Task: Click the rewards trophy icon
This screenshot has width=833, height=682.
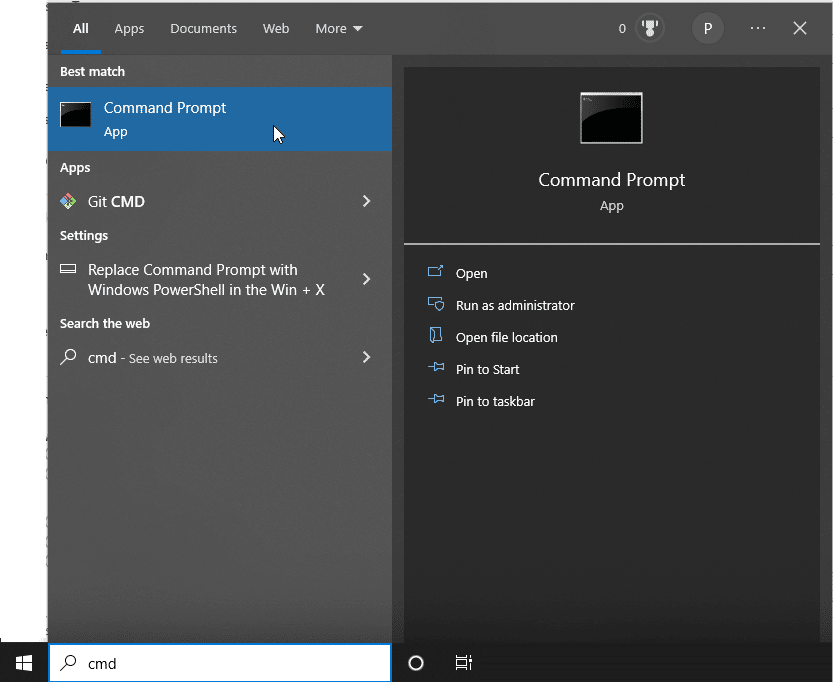Action: [x=650, y=29]
